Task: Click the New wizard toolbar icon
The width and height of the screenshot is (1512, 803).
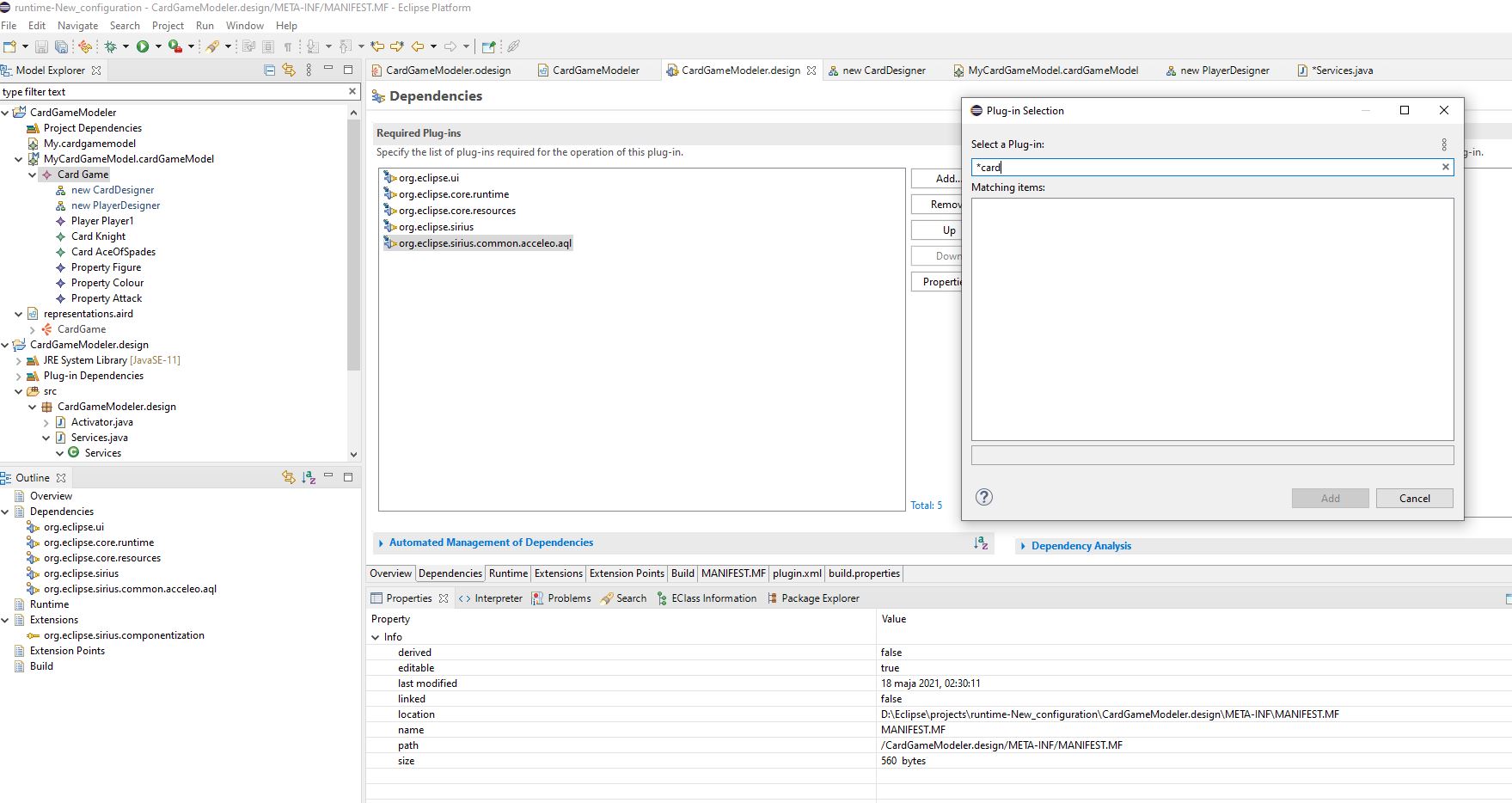Action: pos(9,46)
